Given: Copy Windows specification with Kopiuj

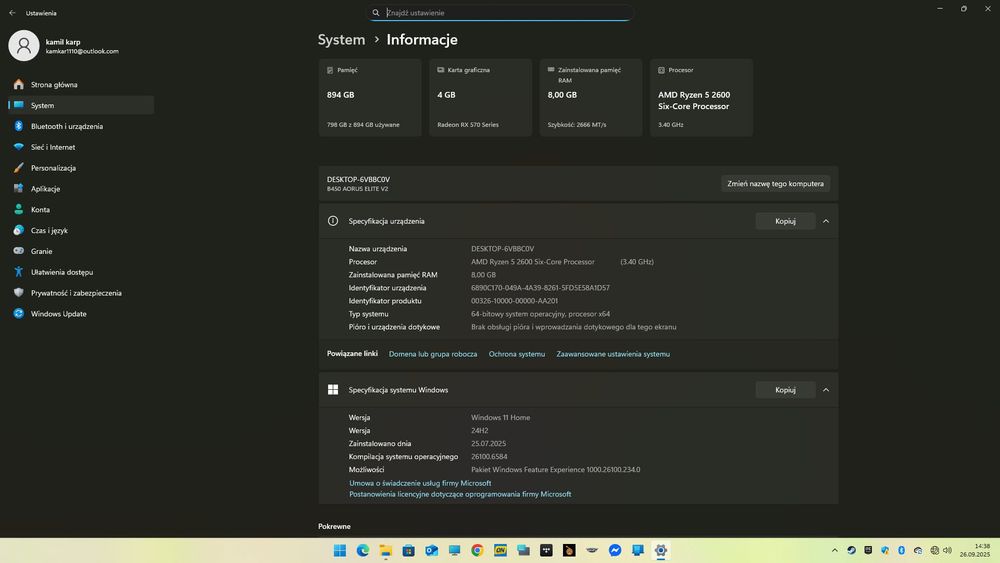Looking at the screenshot, I should tap(785, 390).
